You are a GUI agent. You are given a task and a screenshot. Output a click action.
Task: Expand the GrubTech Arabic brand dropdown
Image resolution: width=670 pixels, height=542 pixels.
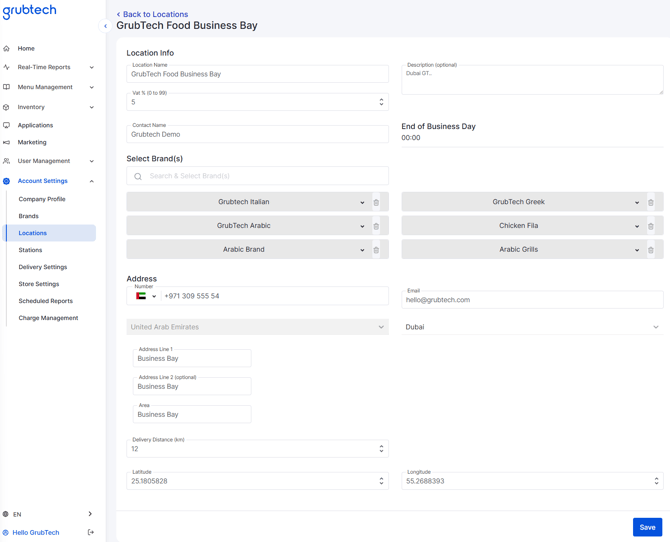(362, 226)
